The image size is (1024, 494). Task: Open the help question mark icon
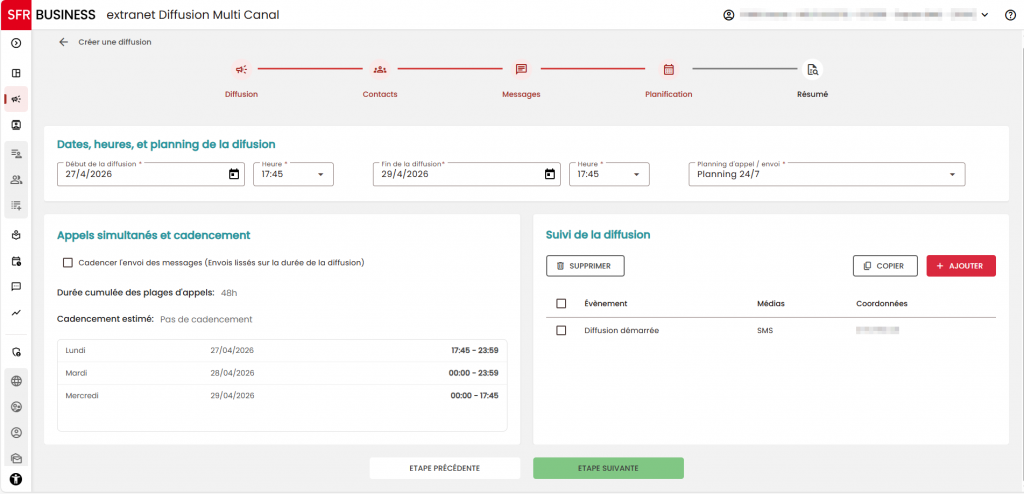[x=1010, y=15]
